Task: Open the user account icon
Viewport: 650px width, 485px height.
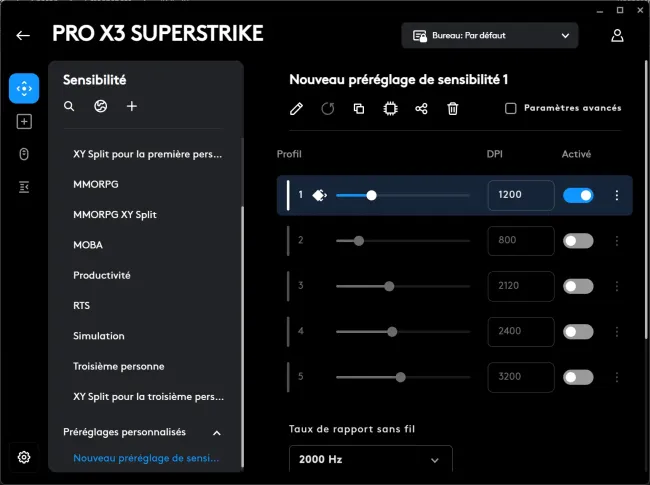Action: click(x=617, y=36)
